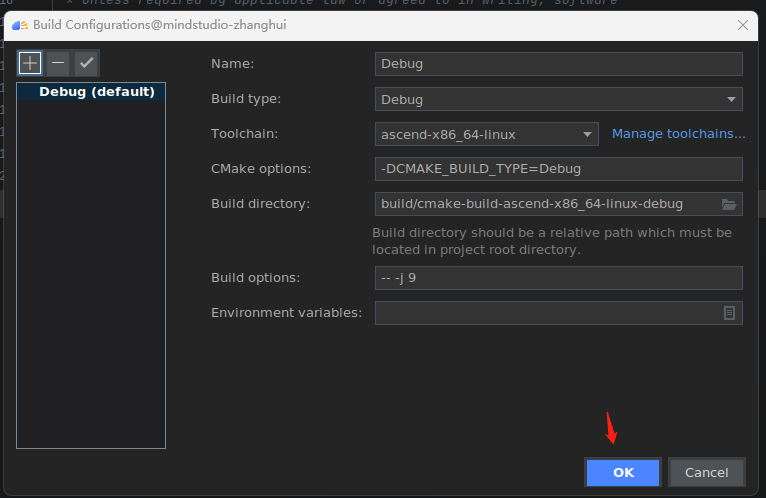
Task: Browse for build directory folder icon
Action: [729, 204]
